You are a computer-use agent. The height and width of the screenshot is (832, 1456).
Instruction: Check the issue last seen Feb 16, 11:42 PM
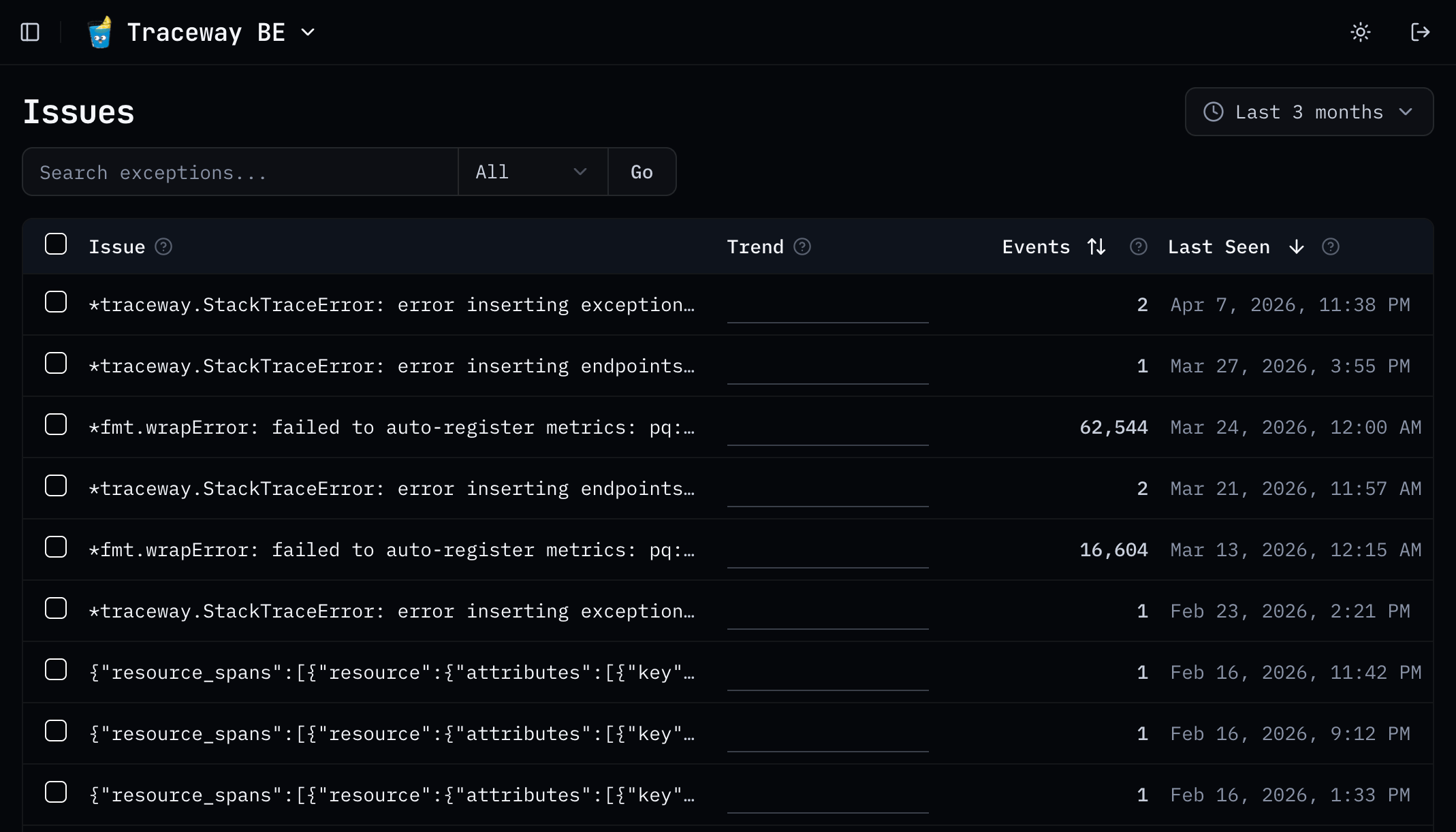point(56,669)
